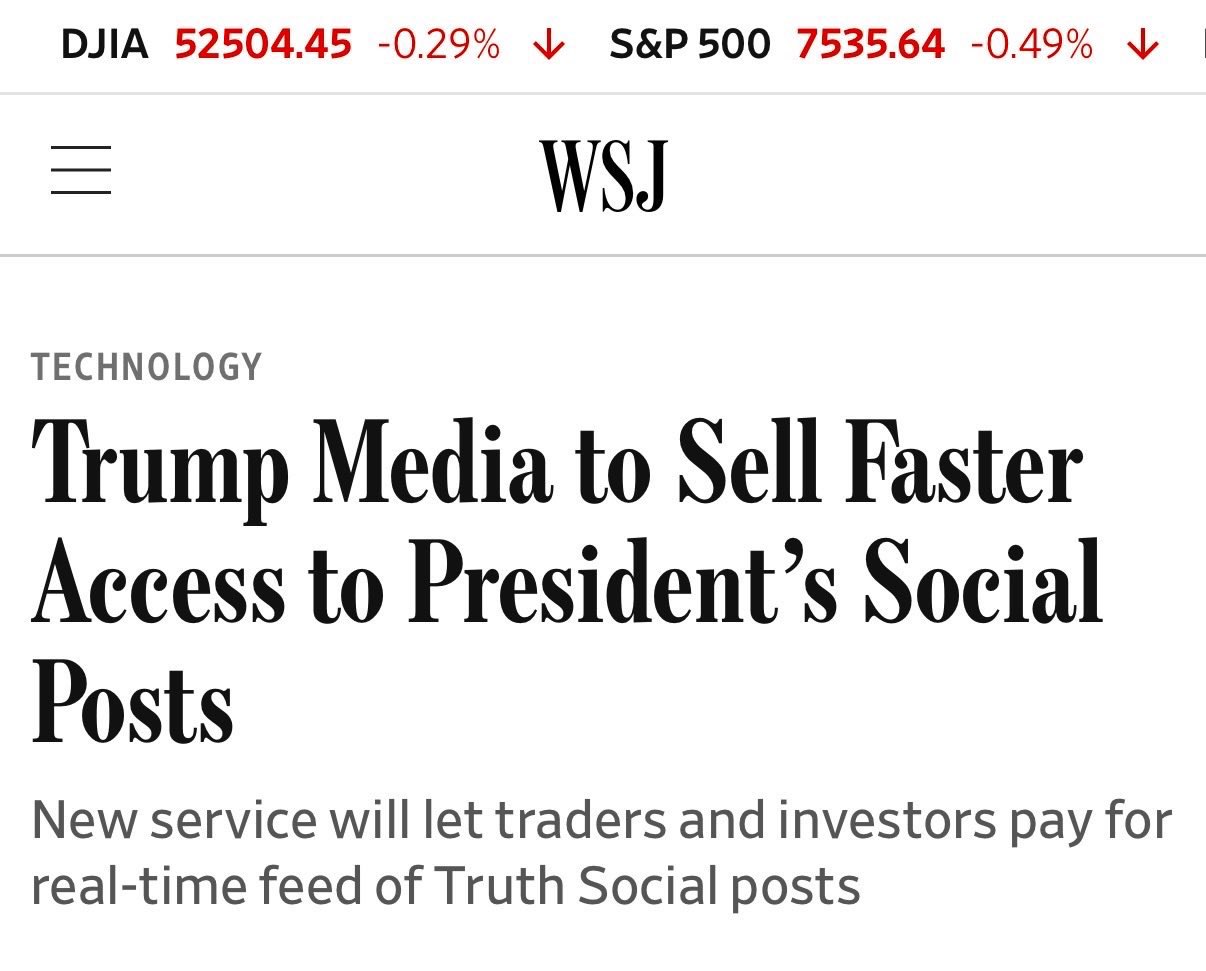Click summary line "New service will let traders"
This screenshot has width=1206, height=971.
click(601, 822)
